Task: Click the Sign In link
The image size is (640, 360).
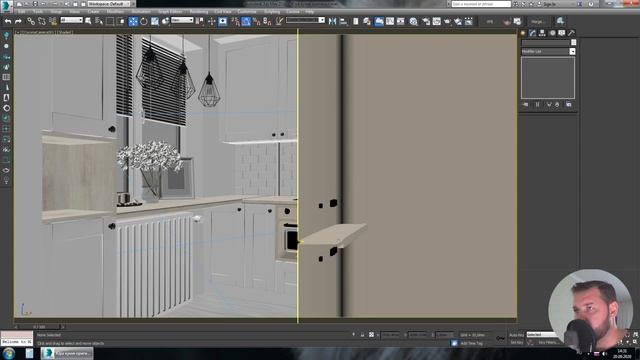Action: [549, 4]
